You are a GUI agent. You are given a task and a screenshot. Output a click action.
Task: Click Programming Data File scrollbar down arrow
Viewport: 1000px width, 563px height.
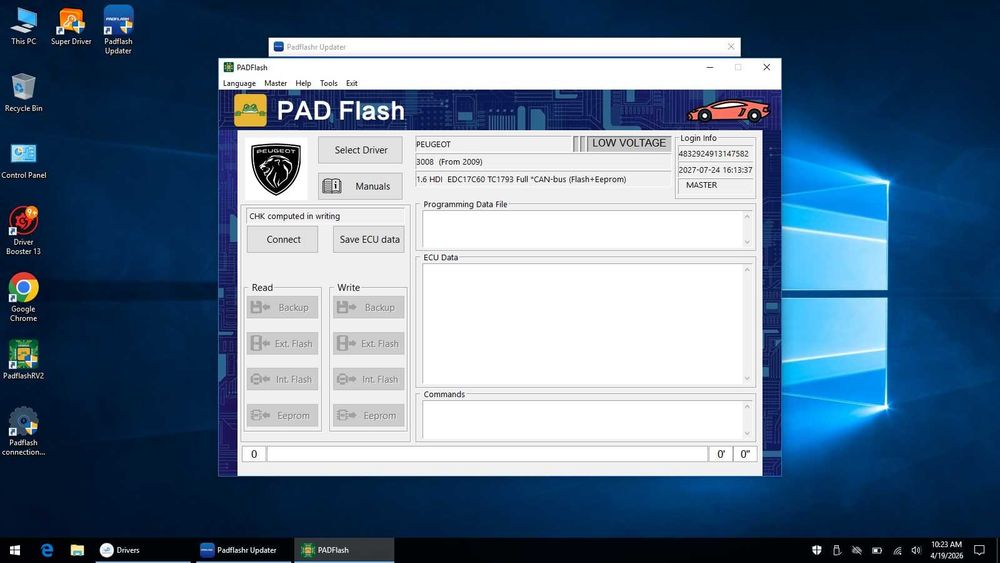[x=747, y=242]
